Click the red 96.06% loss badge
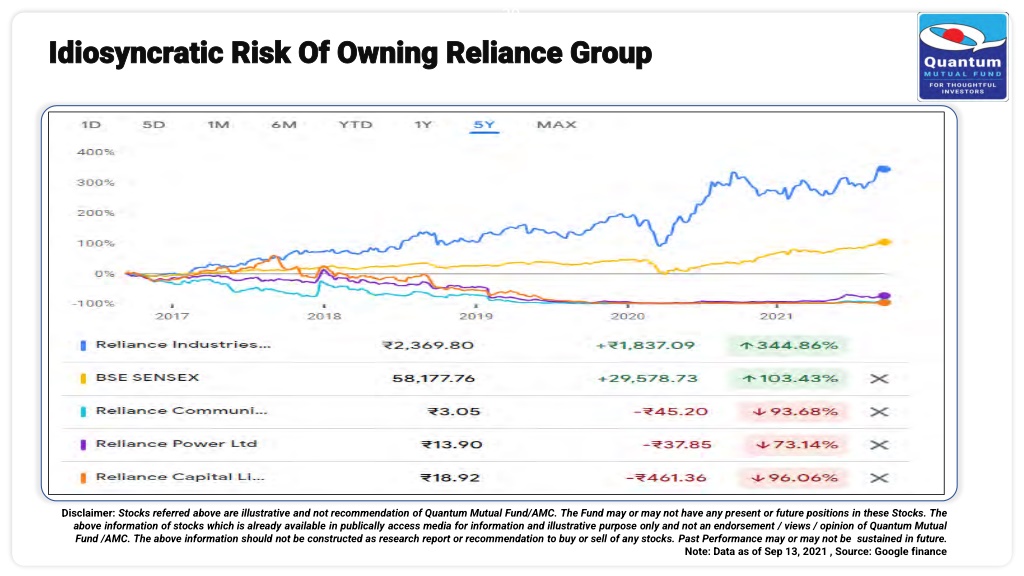Image resolution: width=1024 pixels, height=576 pixels. (x=794, y=478)
